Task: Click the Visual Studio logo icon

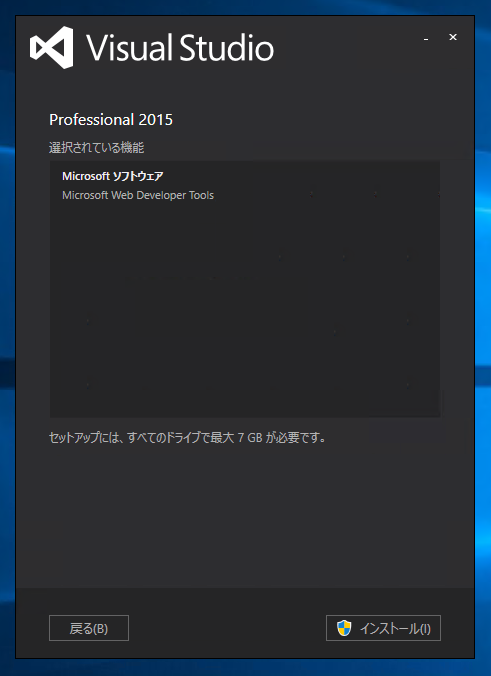Action: click(x=52, y=47)
